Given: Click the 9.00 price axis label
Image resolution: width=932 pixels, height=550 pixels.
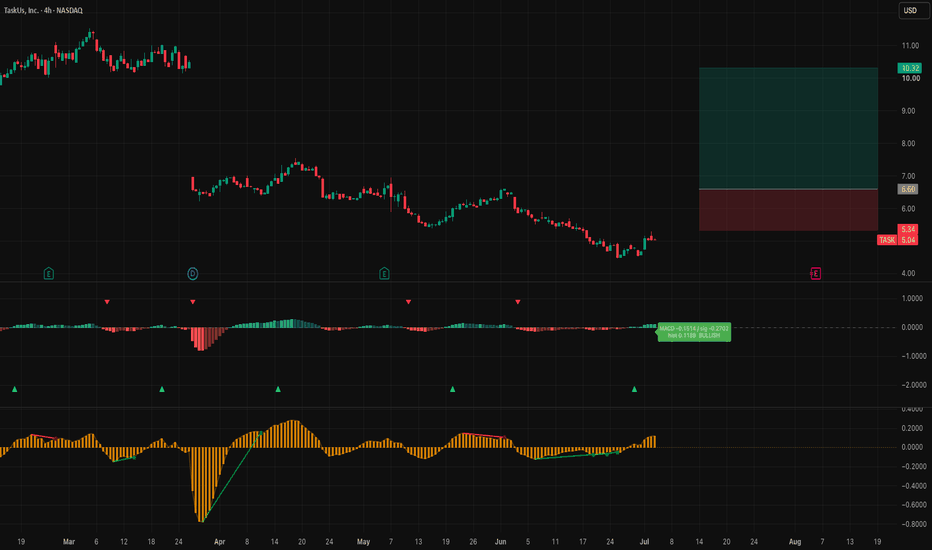Looking at the screenshot, I should [x=908, y=111].
